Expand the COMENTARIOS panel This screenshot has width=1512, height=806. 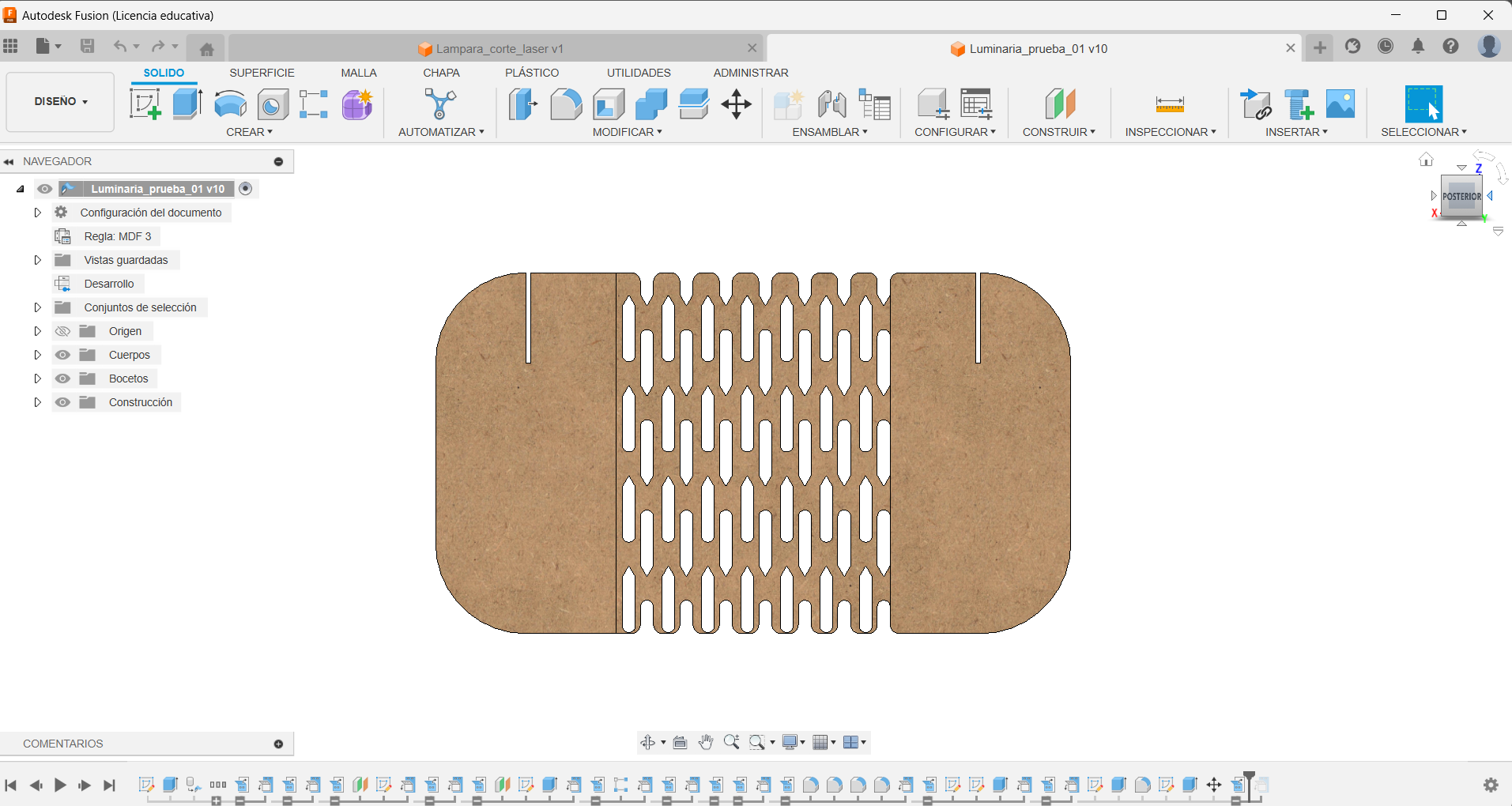click(278, 744)
